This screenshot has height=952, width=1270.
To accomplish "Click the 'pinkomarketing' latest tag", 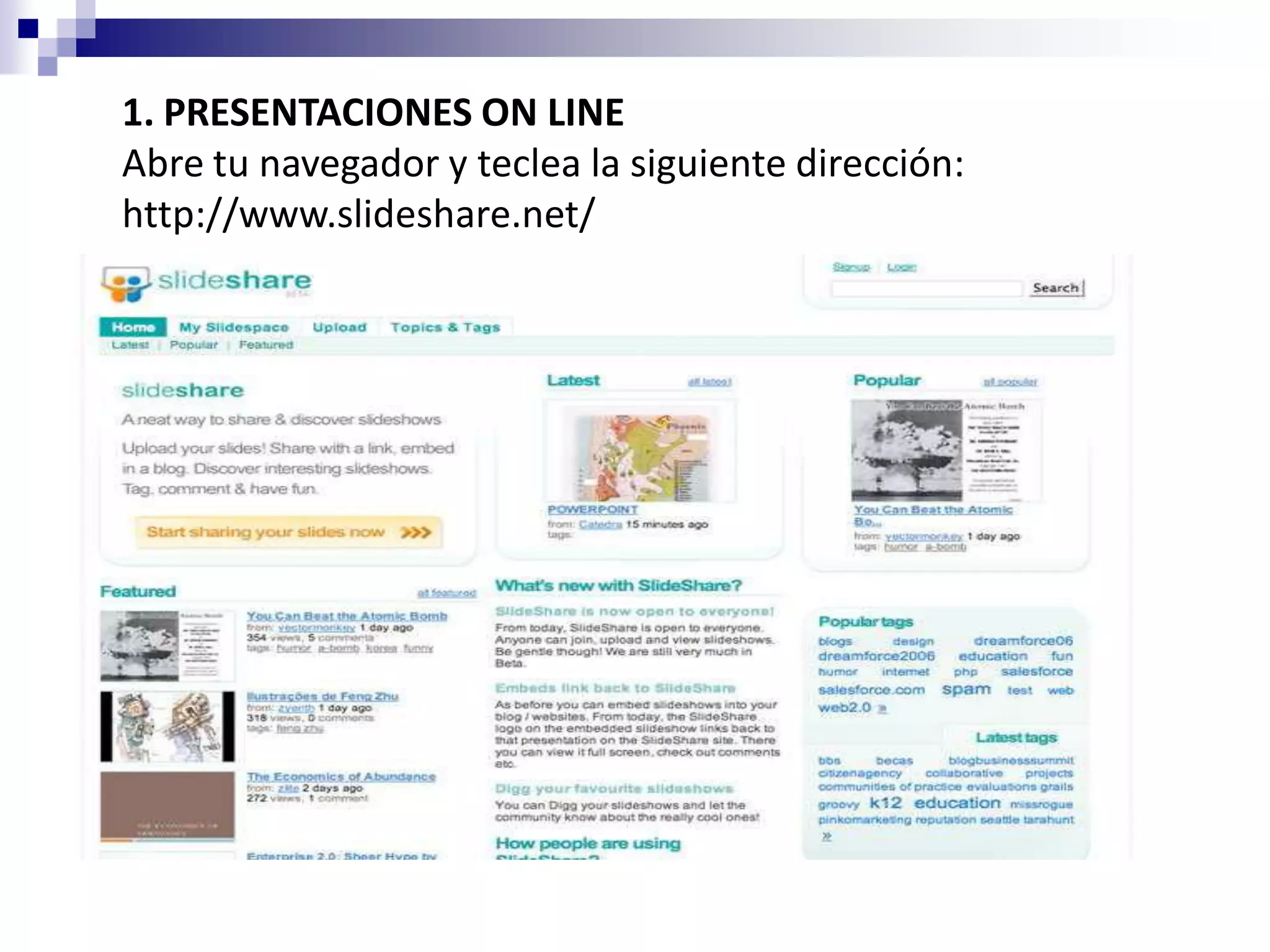I will 864,821.
